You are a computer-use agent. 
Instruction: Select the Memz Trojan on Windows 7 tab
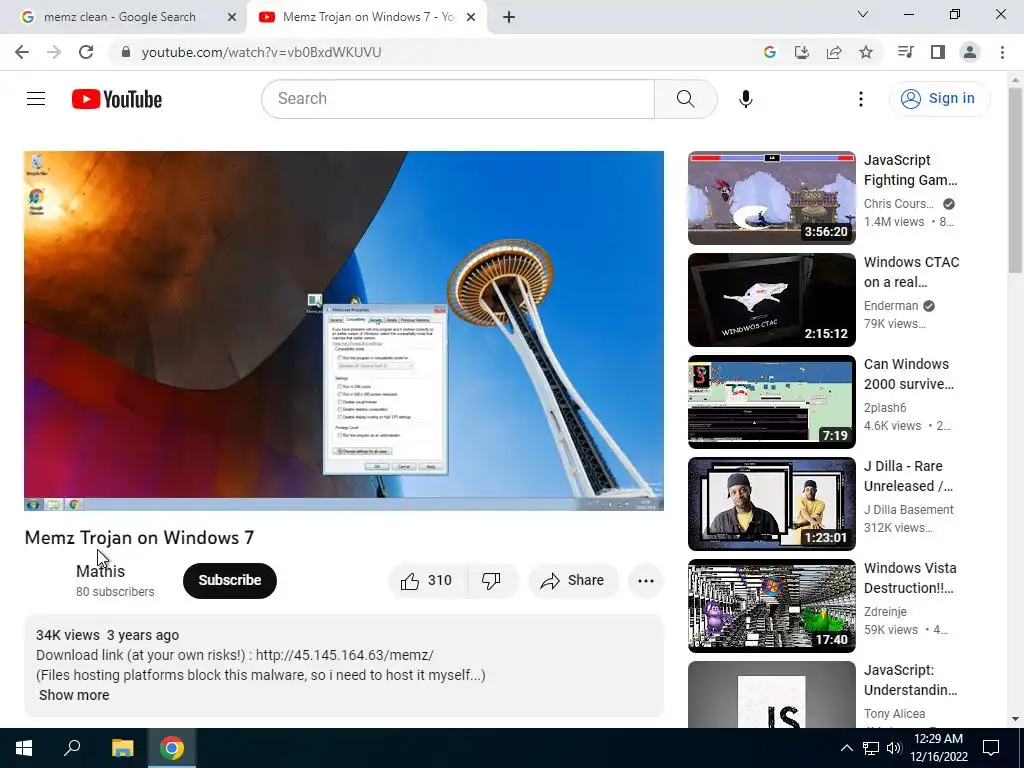pos(369,17)
